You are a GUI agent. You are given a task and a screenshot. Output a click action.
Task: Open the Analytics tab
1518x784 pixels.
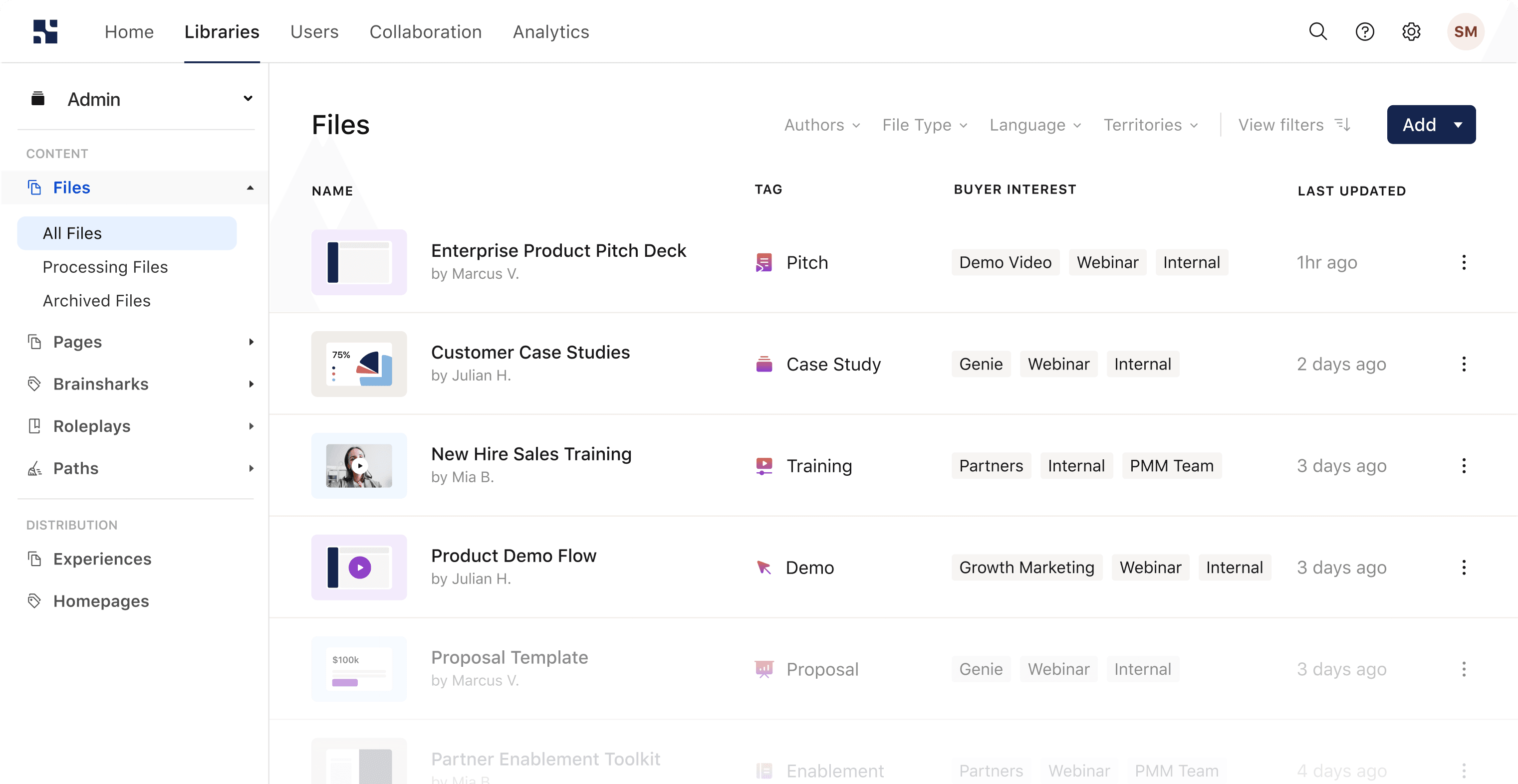coord(551,32)
